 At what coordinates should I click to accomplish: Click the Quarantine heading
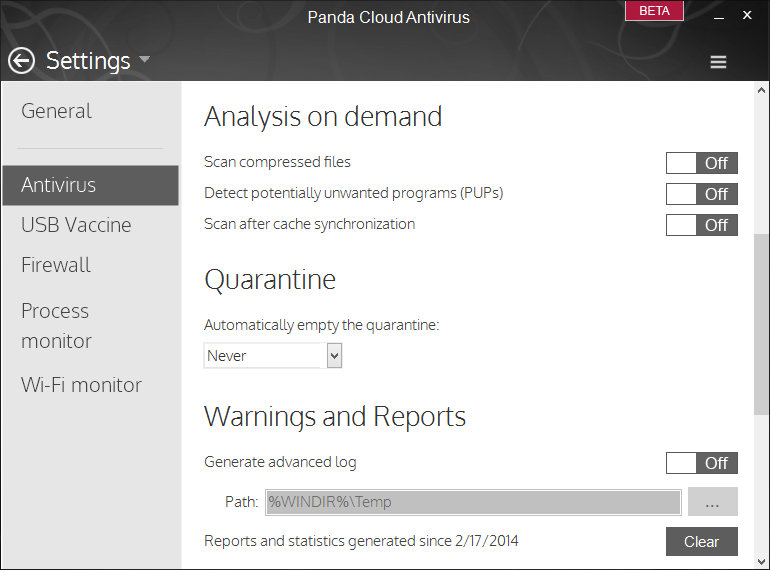pyautogui.click(x=270, y=280)
